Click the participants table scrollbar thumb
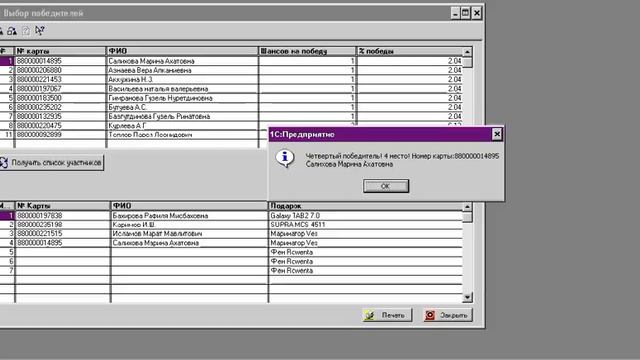 [x=467, y=62]
